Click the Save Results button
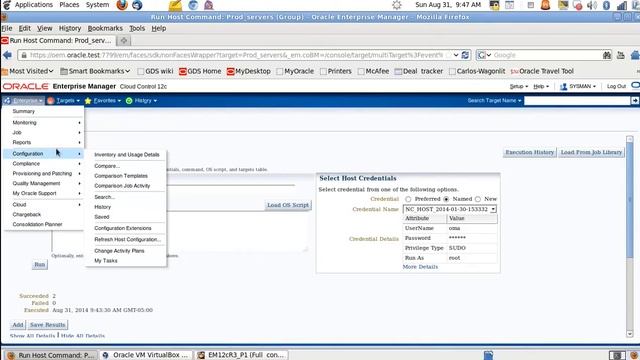 point(47,325)
